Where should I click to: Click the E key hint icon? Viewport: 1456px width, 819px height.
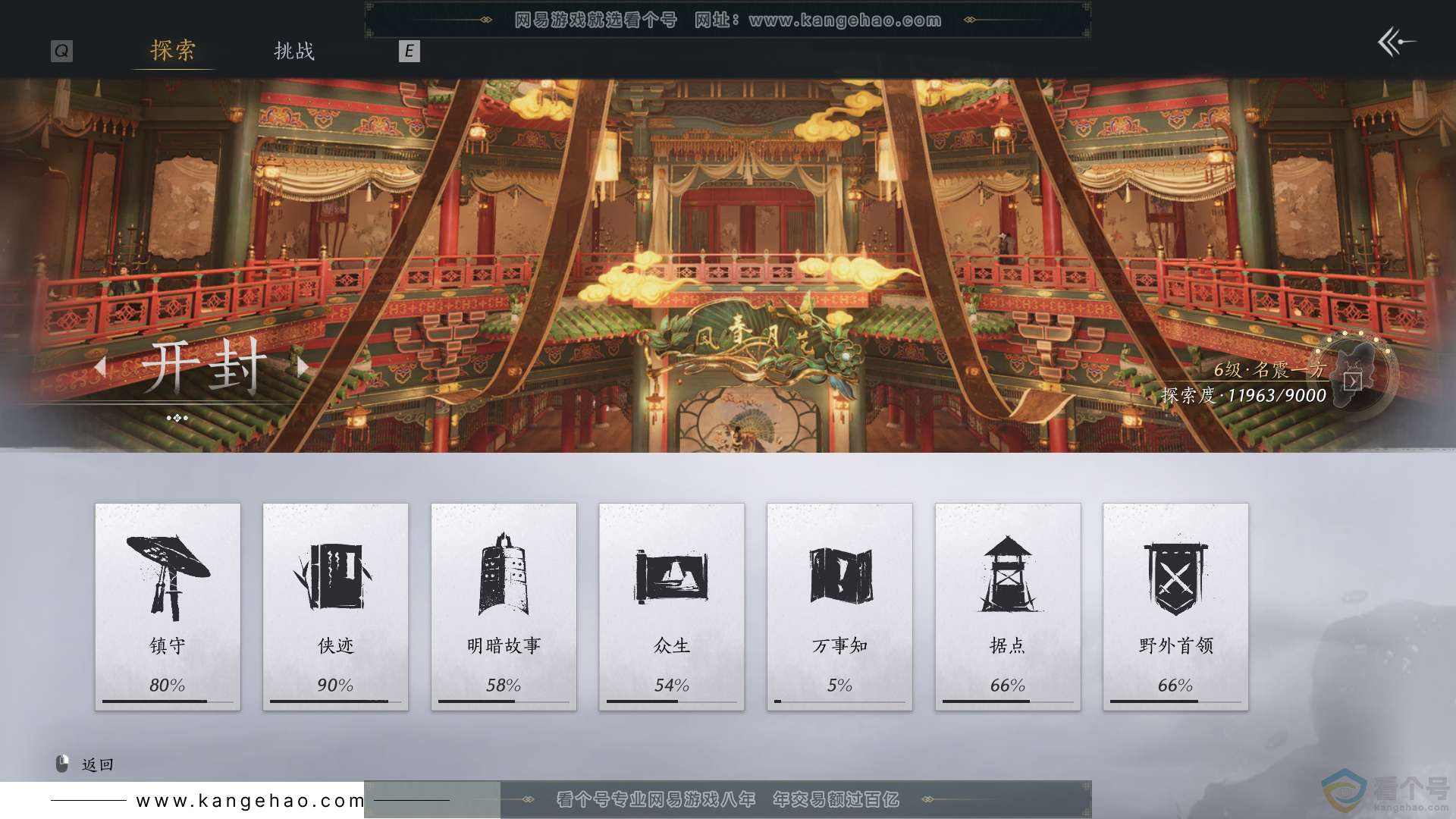(x=409, y=51)
